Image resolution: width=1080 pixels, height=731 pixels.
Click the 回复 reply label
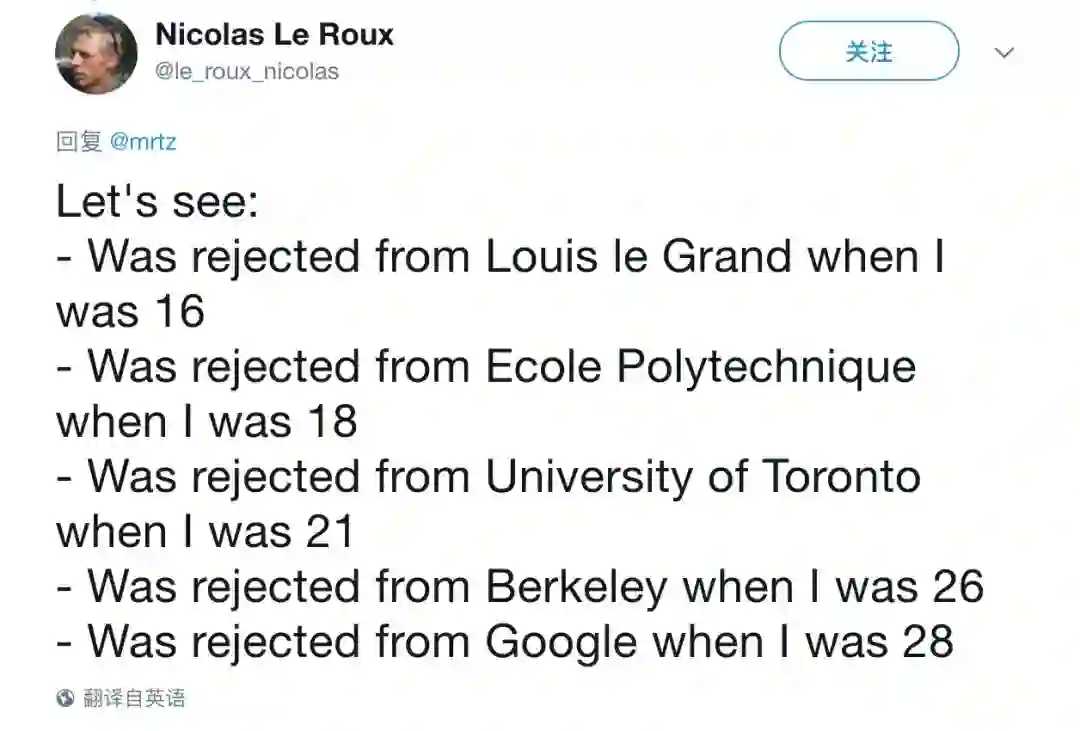pyautogui.click(x=79, y=142)
